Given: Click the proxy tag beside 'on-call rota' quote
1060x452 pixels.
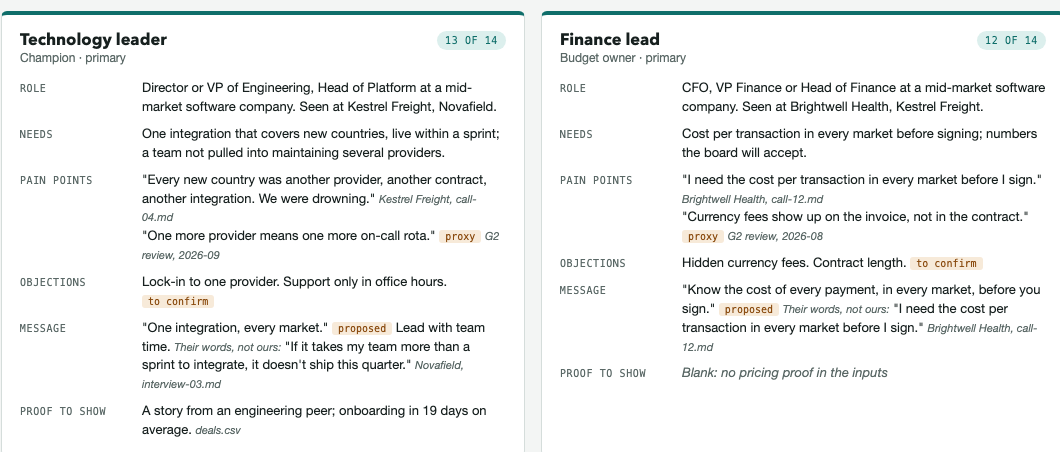Looking at the screenshot, I should 460,236.
